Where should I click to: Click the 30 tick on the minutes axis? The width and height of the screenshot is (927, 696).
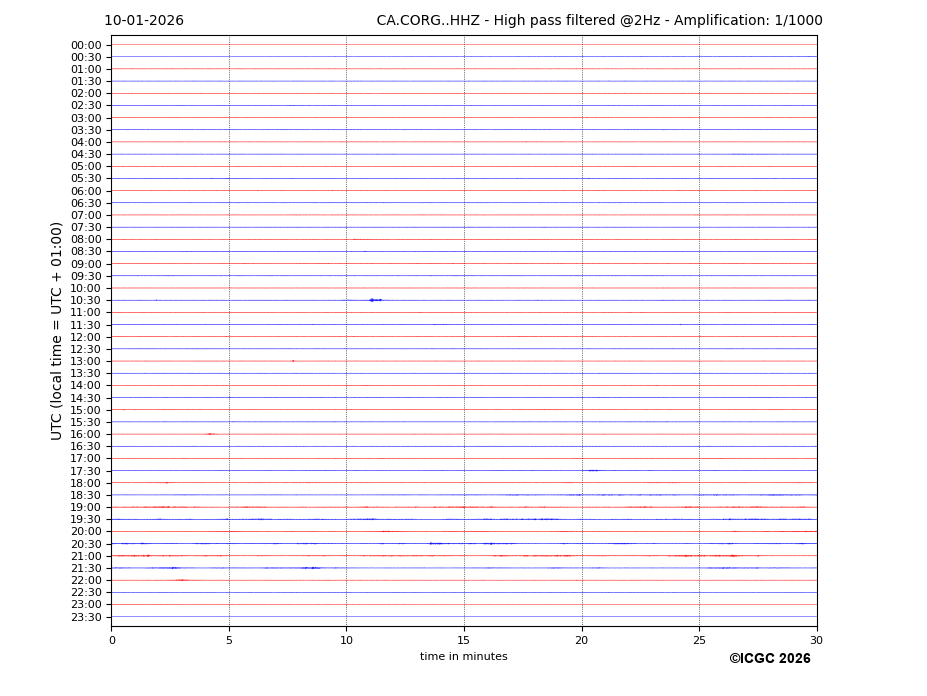816,641
